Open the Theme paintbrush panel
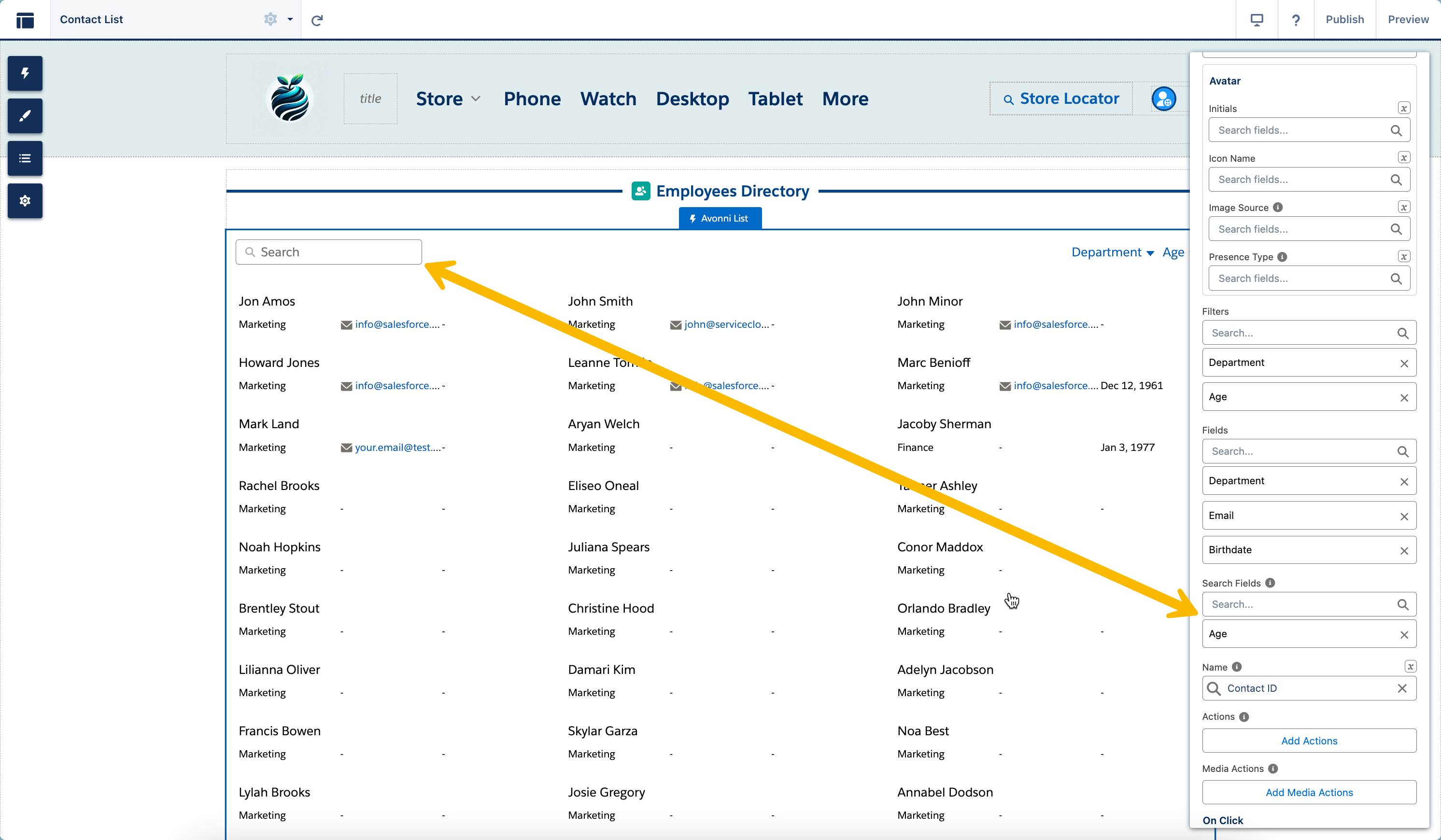Image resolution: width=1441 pixels, height=840 pixels. [x=25, y=116]
